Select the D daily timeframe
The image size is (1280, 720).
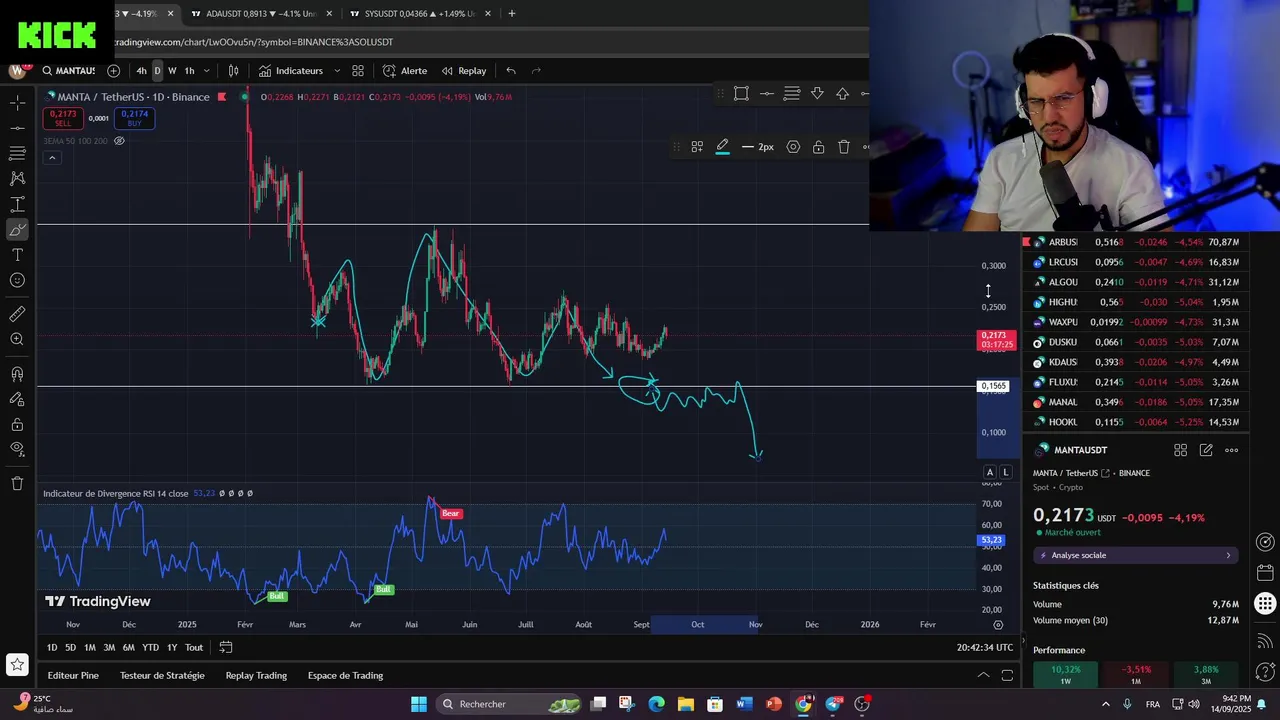157,71
